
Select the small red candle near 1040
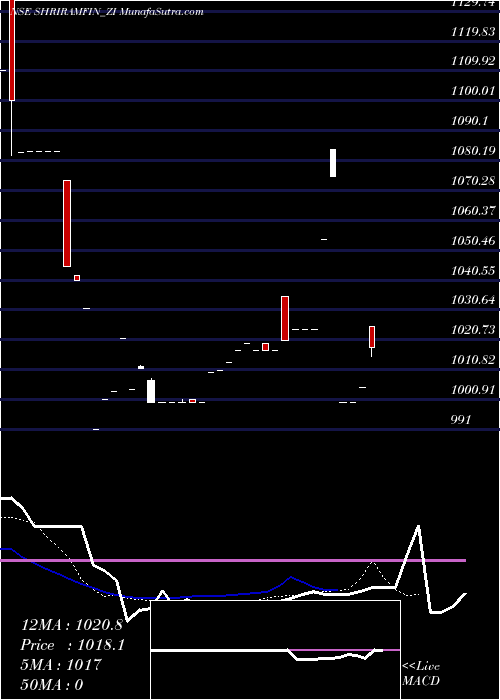point(77,278)
